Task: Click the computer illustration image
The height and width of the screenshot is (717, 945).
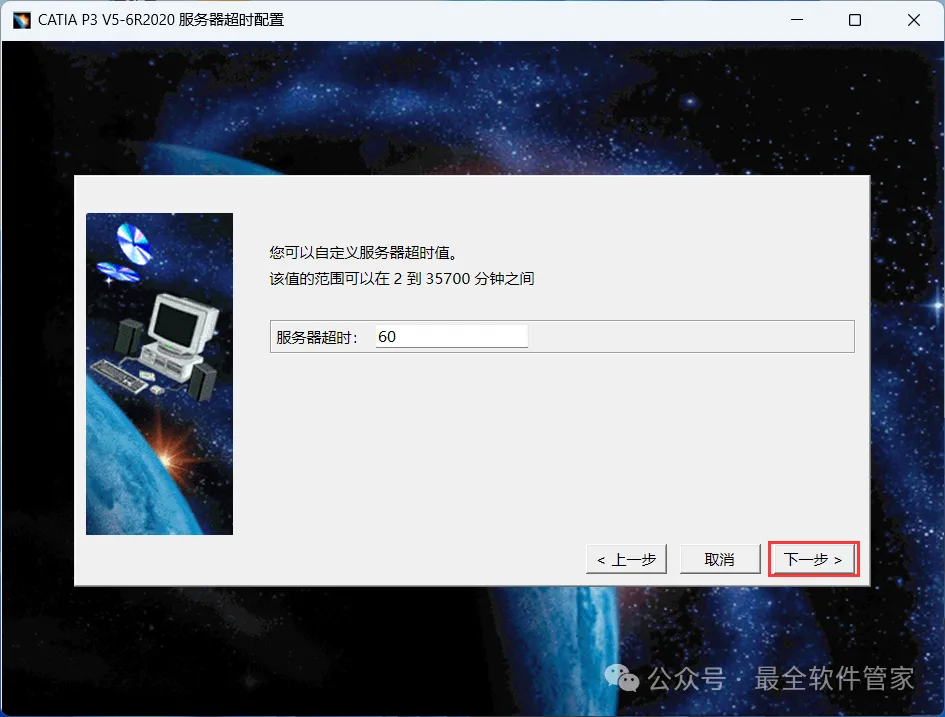Action: click(x=159, y=374)
